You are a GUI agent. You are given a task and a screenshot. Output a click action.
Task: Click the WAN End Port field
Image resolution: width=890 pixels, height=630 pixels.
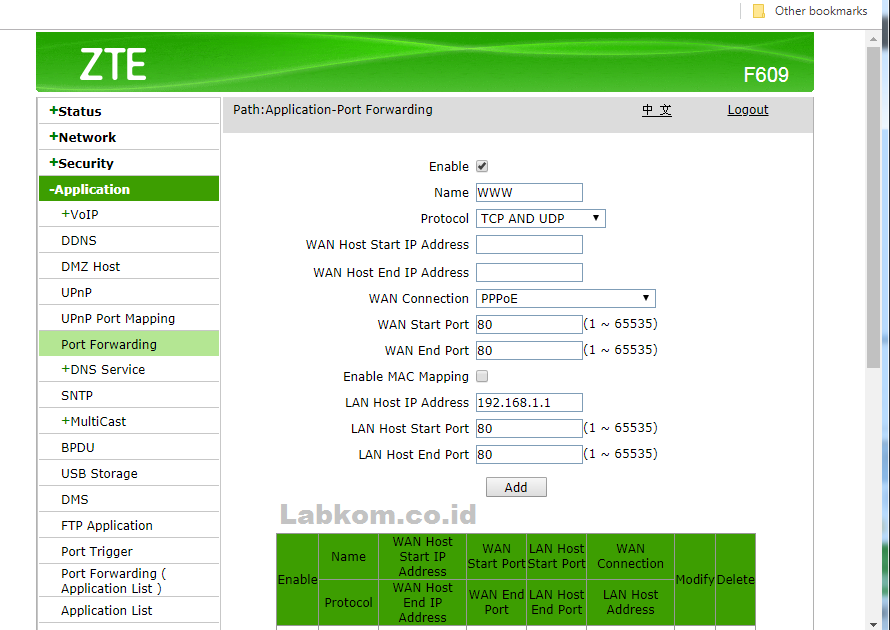pos(529,351)
